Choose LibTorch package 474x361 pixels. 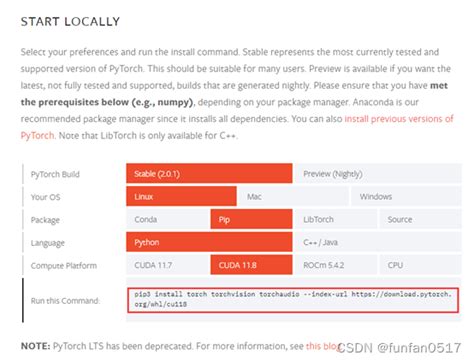(x=336, y=219)
